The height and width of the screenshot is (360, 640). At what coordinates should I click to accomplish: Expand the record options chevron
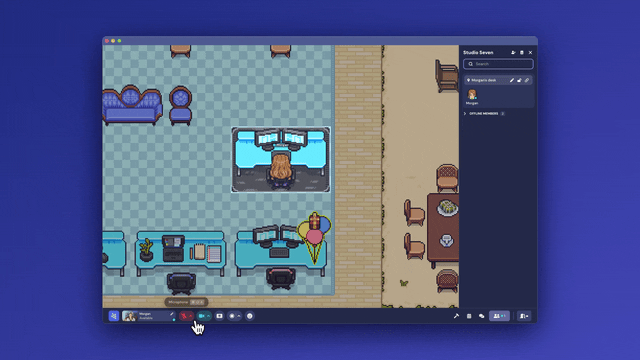click(239, 316)
